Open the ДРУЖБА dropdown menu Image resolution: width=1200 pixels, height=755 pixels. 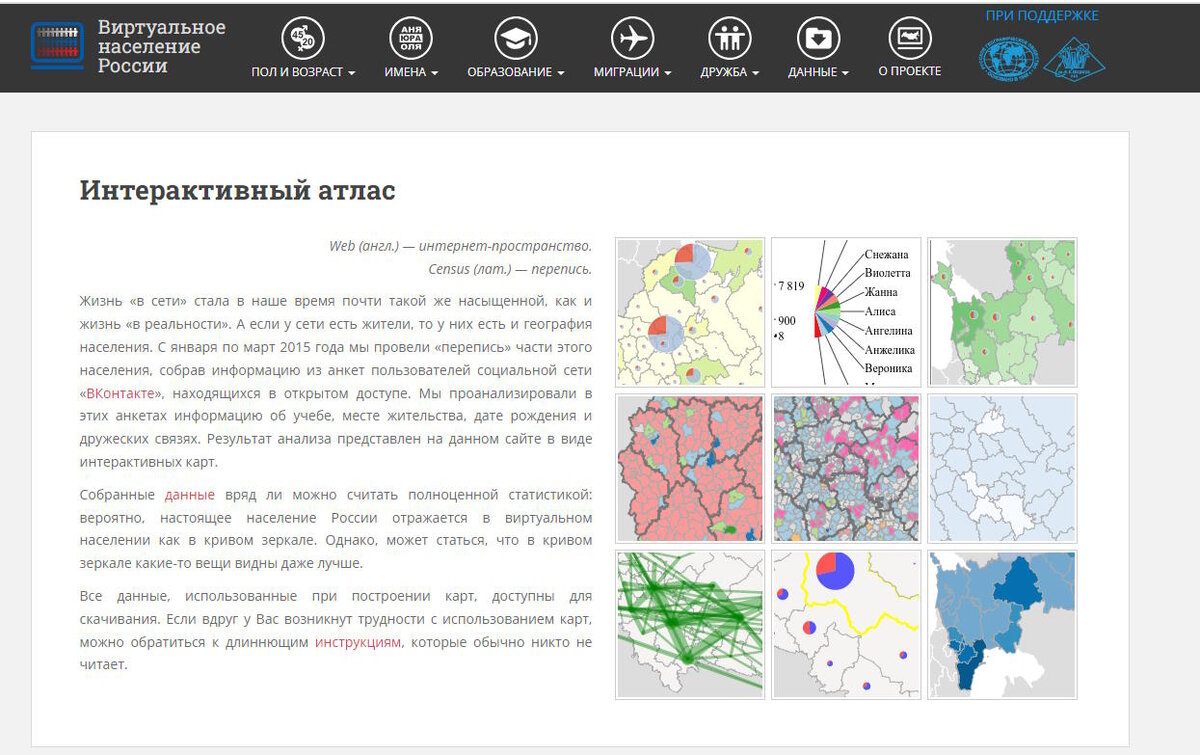(x=730, y=72)
